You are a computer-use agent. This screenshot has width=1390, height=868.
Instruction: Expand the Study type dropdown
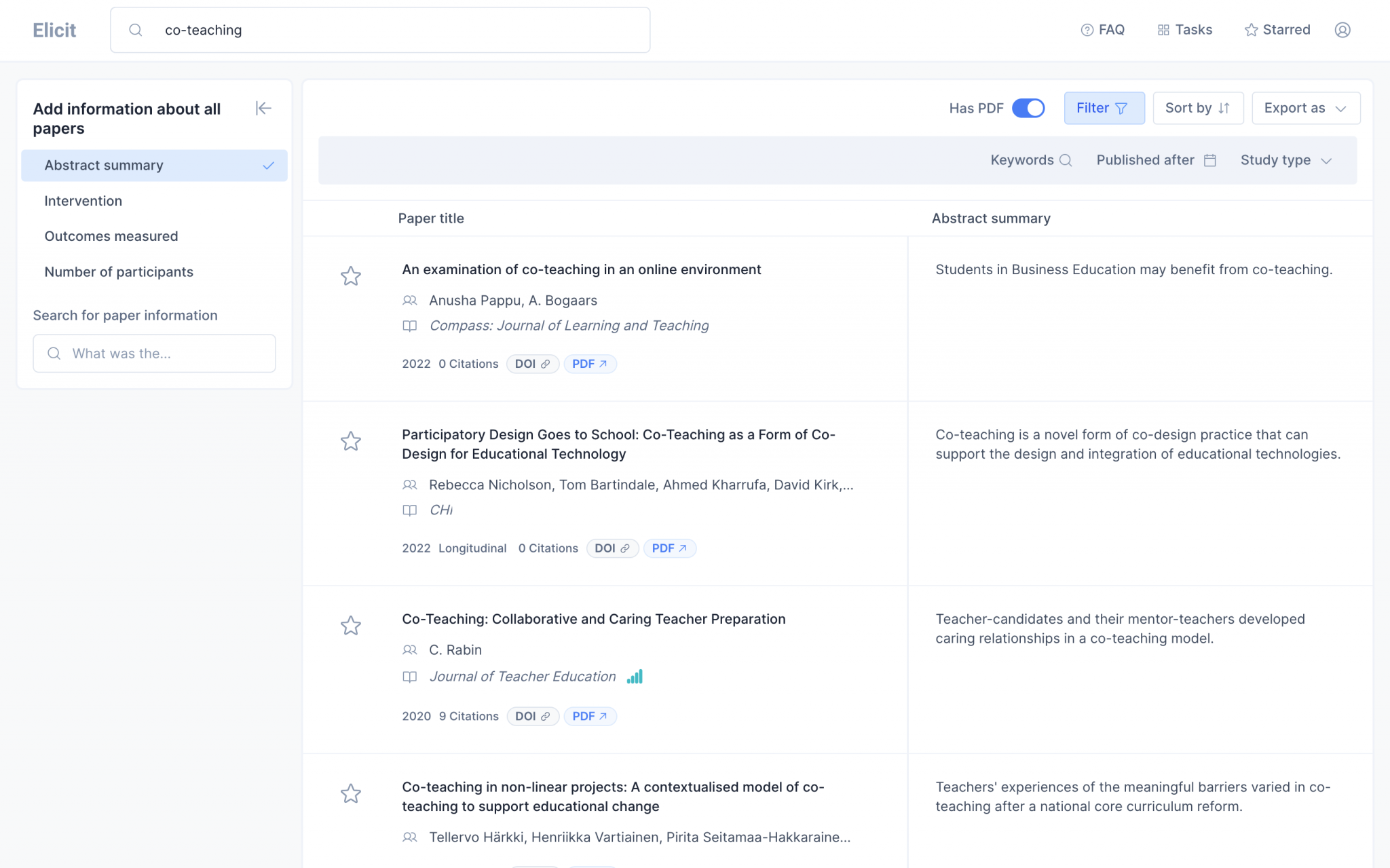1285,160
